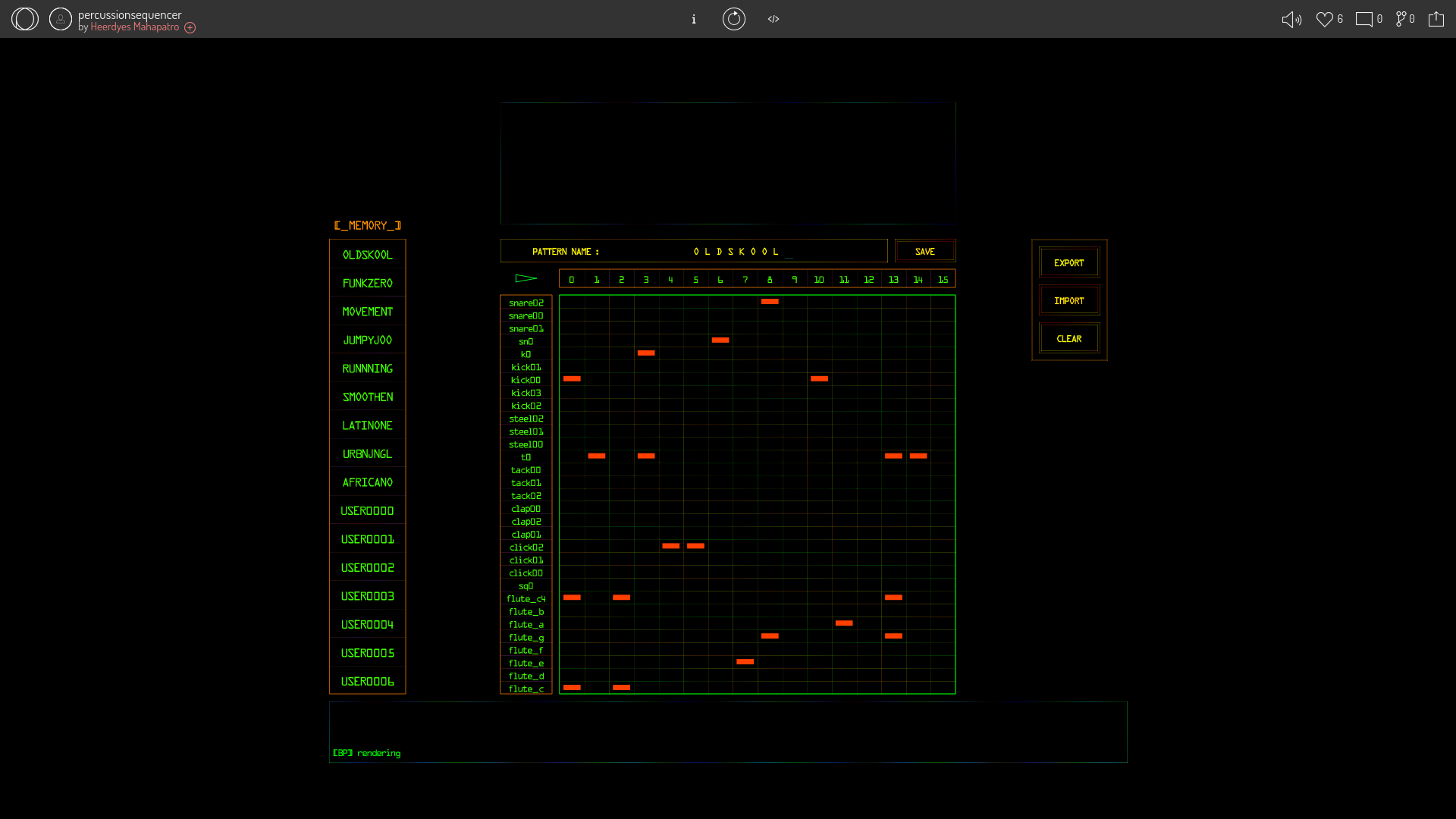Save the pattern with SAVE button
The image size is (1456, 819).
pos(925,251)
